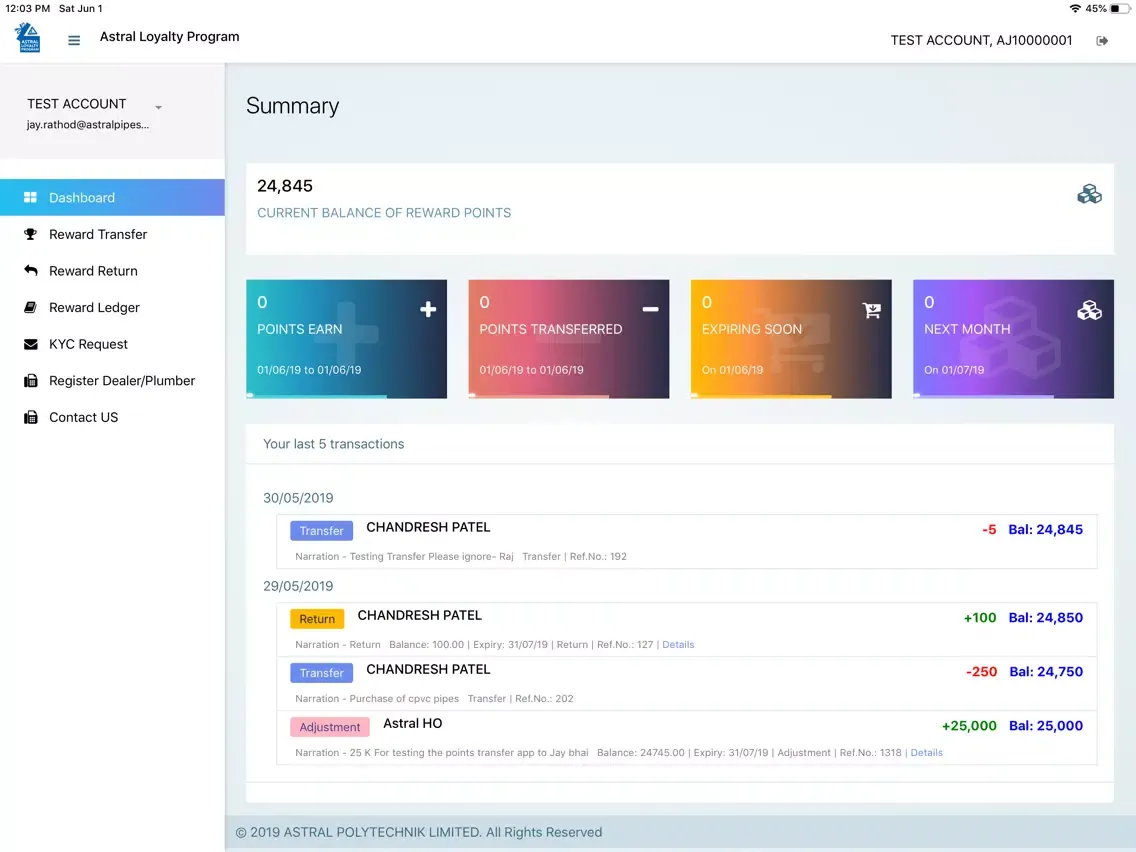Click the 12:03 PM status bar clock
The image size is (1136, 852).
tap(28, 9)
